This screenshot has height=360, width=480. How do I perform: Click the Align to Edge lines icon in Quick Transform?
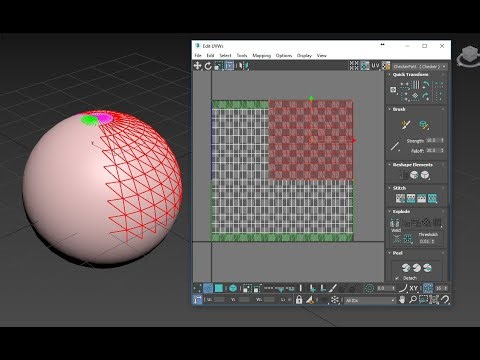[415, 85]
